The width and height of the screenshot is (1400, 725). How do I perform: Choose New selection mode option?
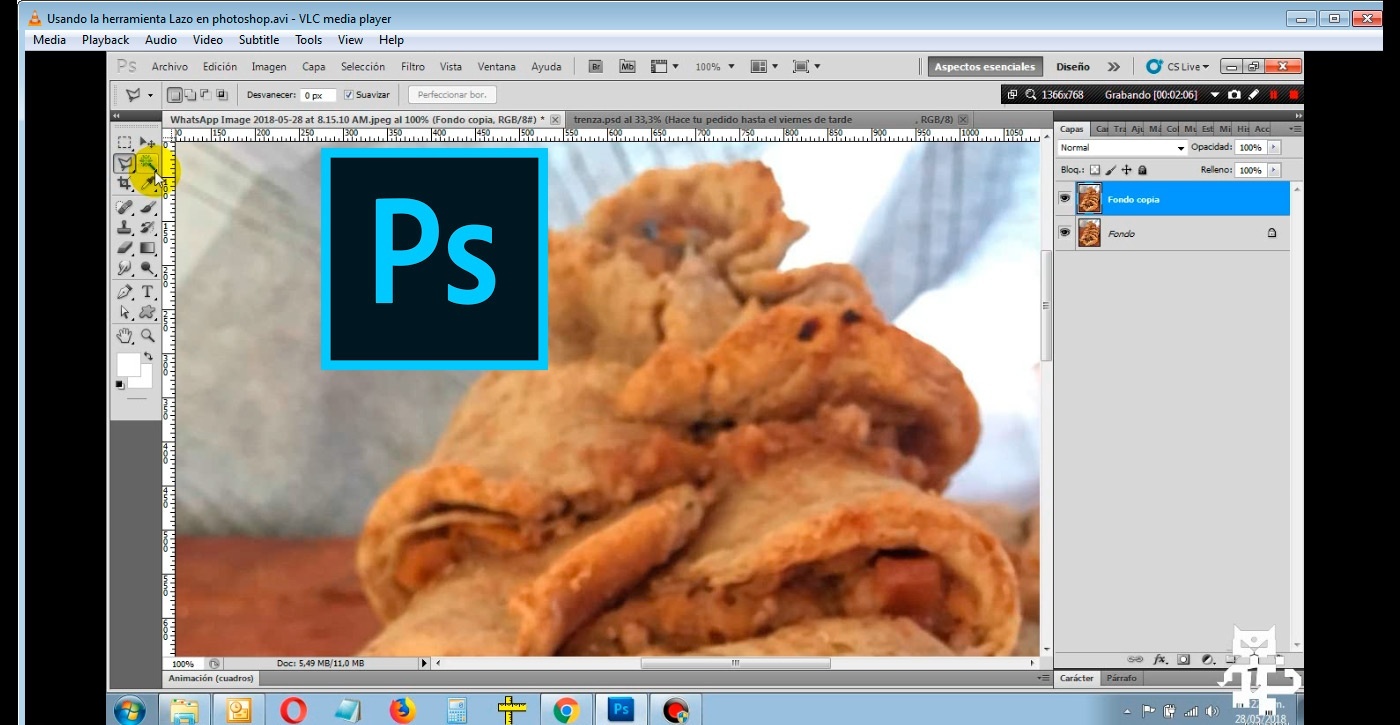coord(175,95)
